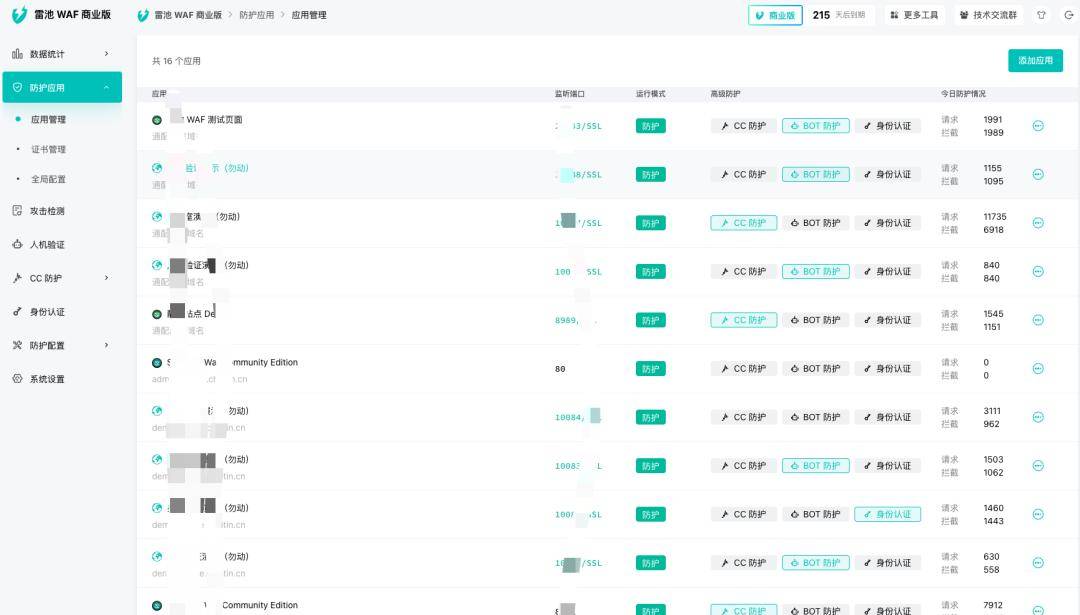Select the 身份认证 sidebar entry

click(60, 311)
